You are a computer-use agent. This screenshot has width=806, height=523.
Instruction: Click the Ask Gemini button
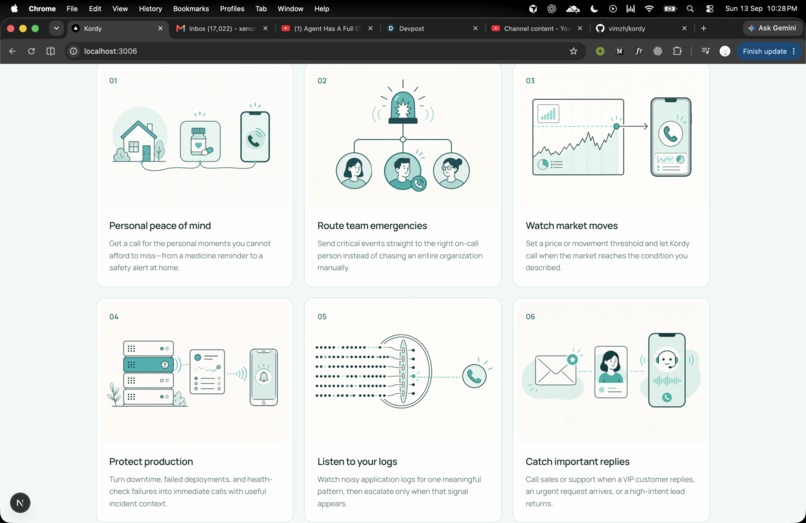click(772, 28)
